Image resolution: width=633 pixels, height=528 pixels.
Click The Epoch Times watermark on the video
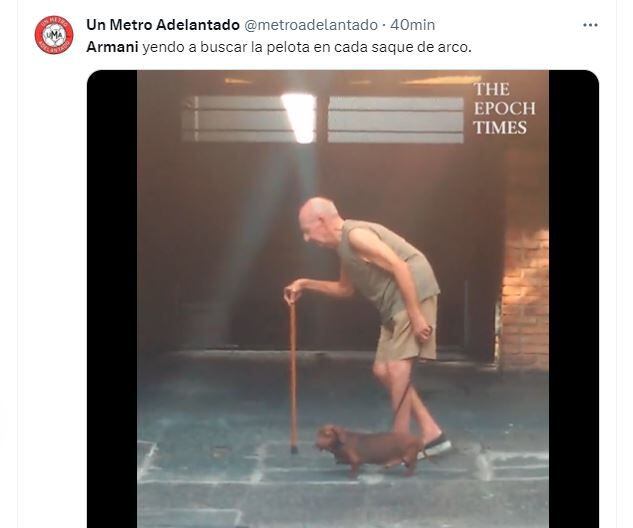[504, 108]
